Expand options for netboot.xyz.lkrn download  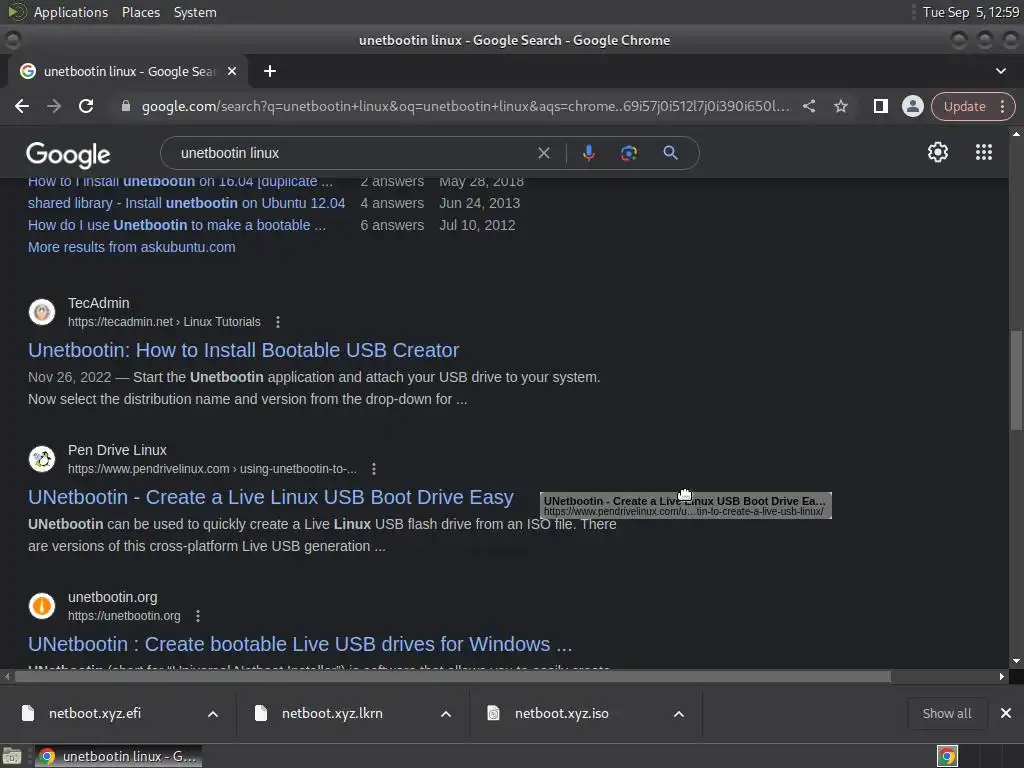coord(446,714)
